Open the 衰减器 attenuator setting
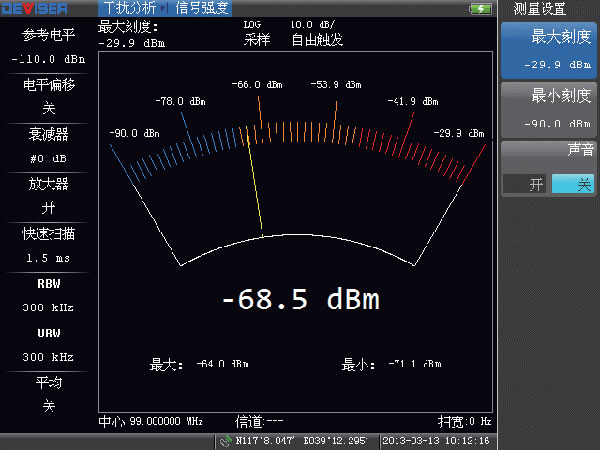Screen dimensions: 600x450 48,146
